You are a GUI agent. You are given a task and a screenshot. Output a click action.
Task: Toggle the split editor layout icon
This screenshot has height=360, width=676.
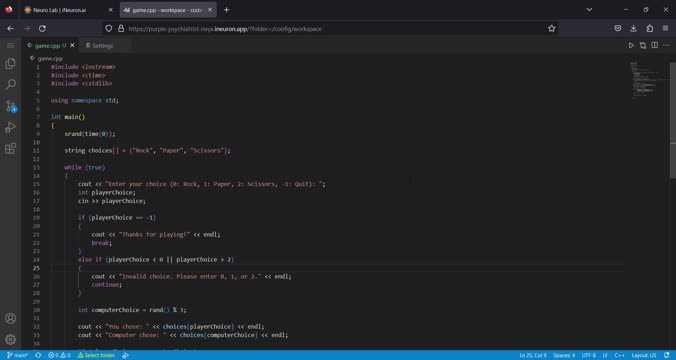[654, 45]
